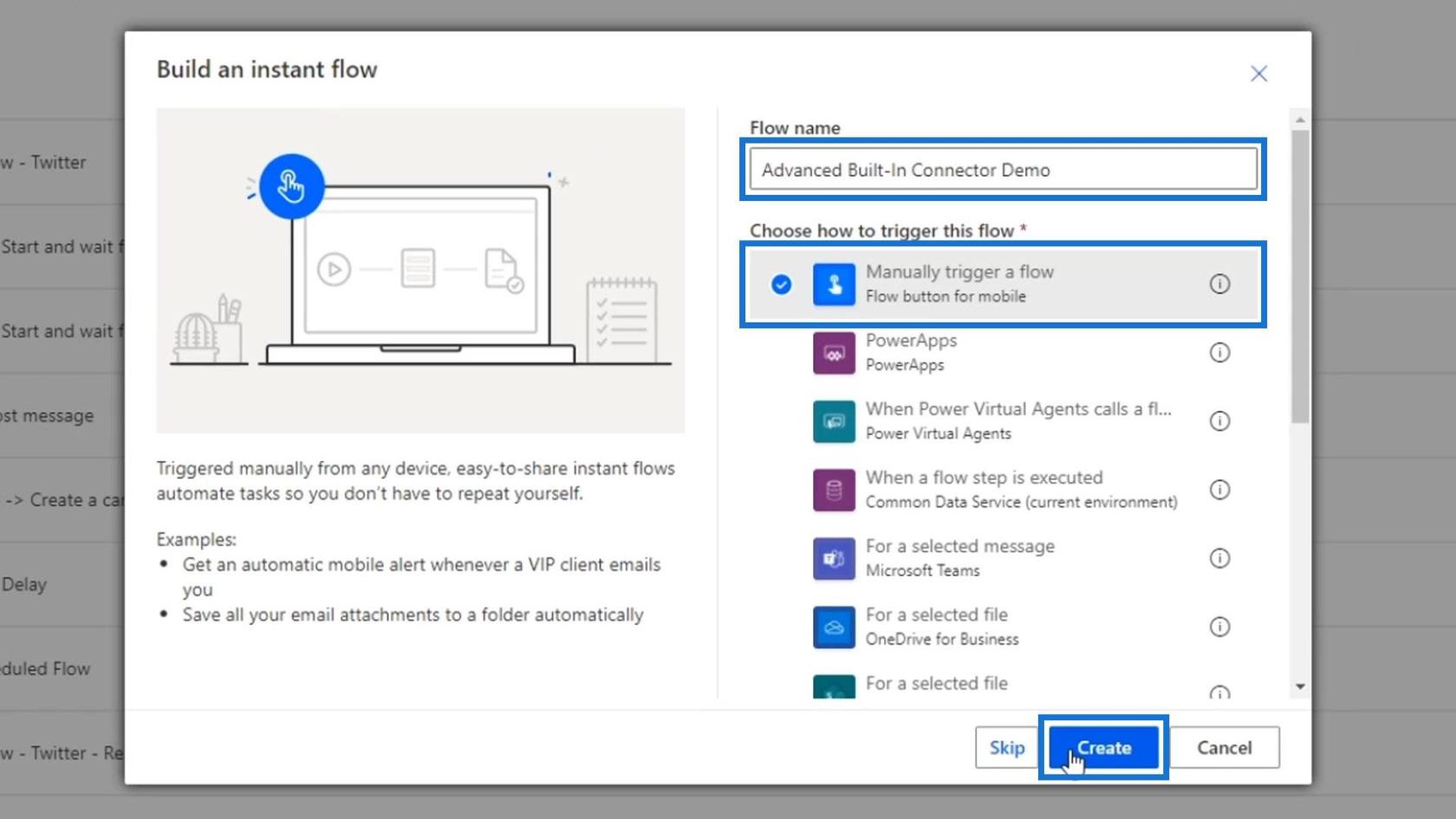Select When Power Virtual Agents calls a flow
This screenshot has width=1456, height=819.
tap(1004, 421)
